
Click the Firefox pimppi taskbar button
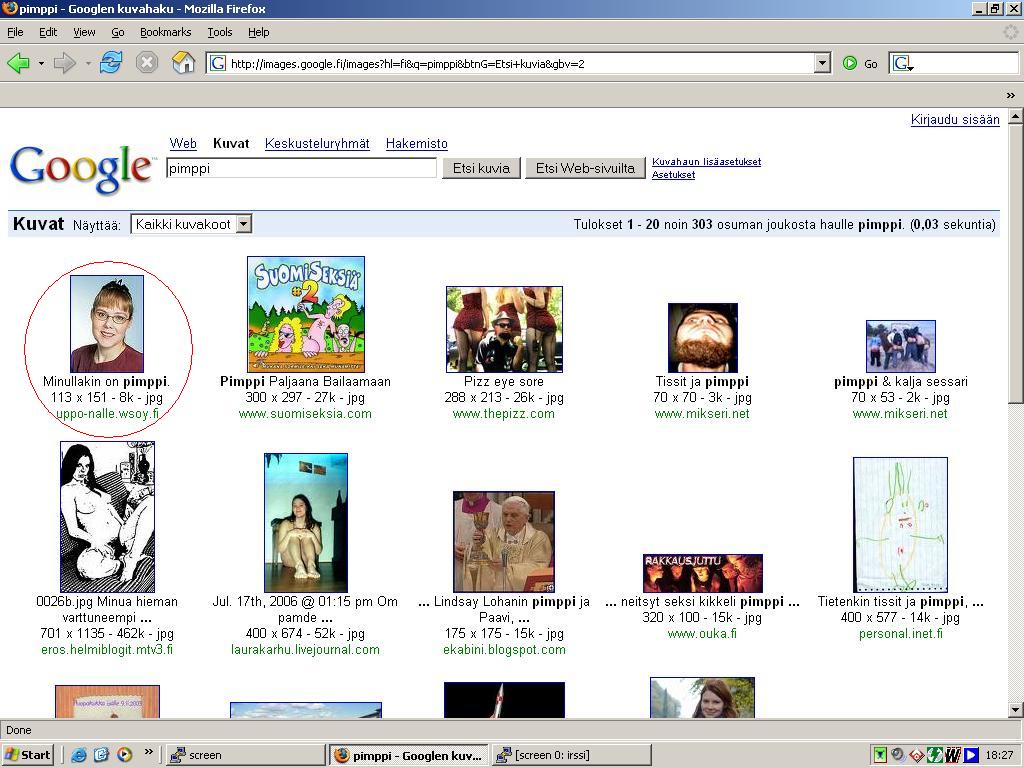408,755
